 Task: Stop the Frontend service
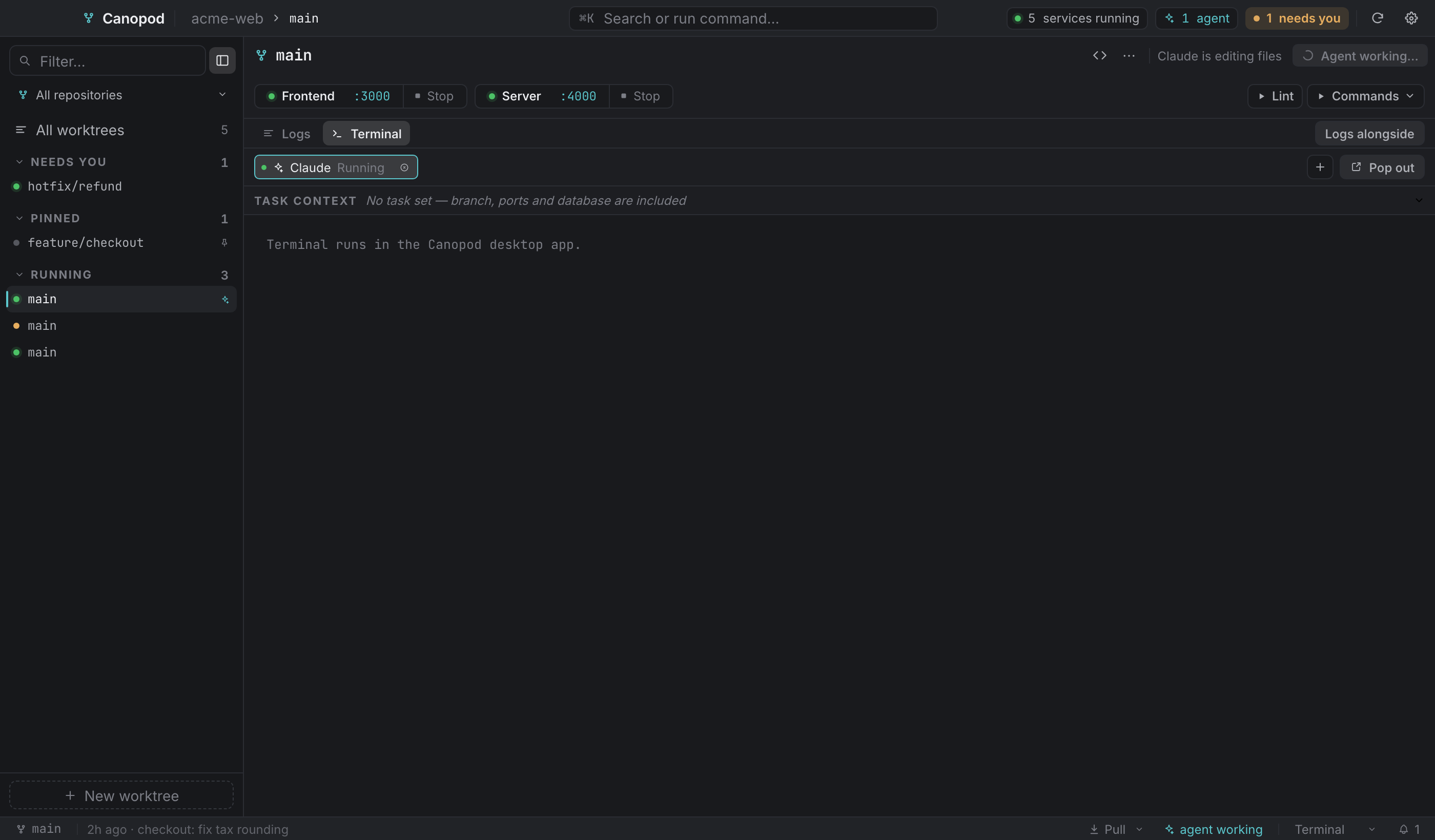435,96
